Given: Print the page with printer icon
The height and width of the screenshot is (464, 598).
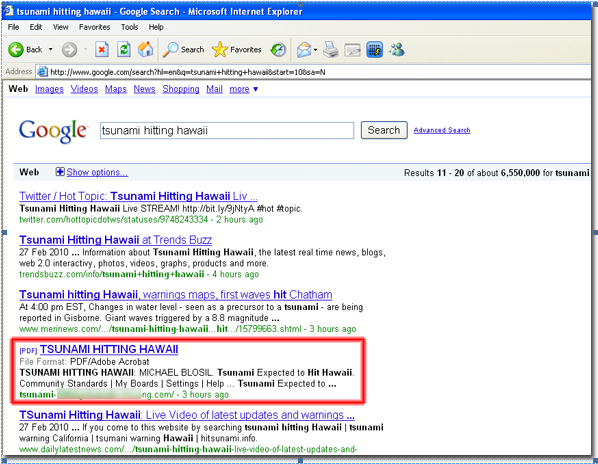Looking at the screenshot, I should pyautogui.click(x=331, y=50).
